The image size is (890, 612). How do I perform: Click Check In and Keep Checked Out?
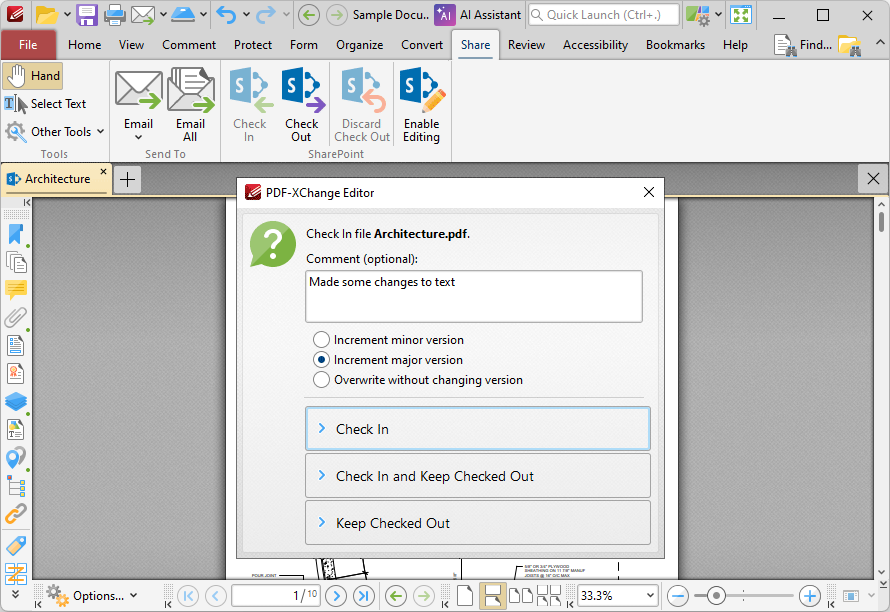477,476
